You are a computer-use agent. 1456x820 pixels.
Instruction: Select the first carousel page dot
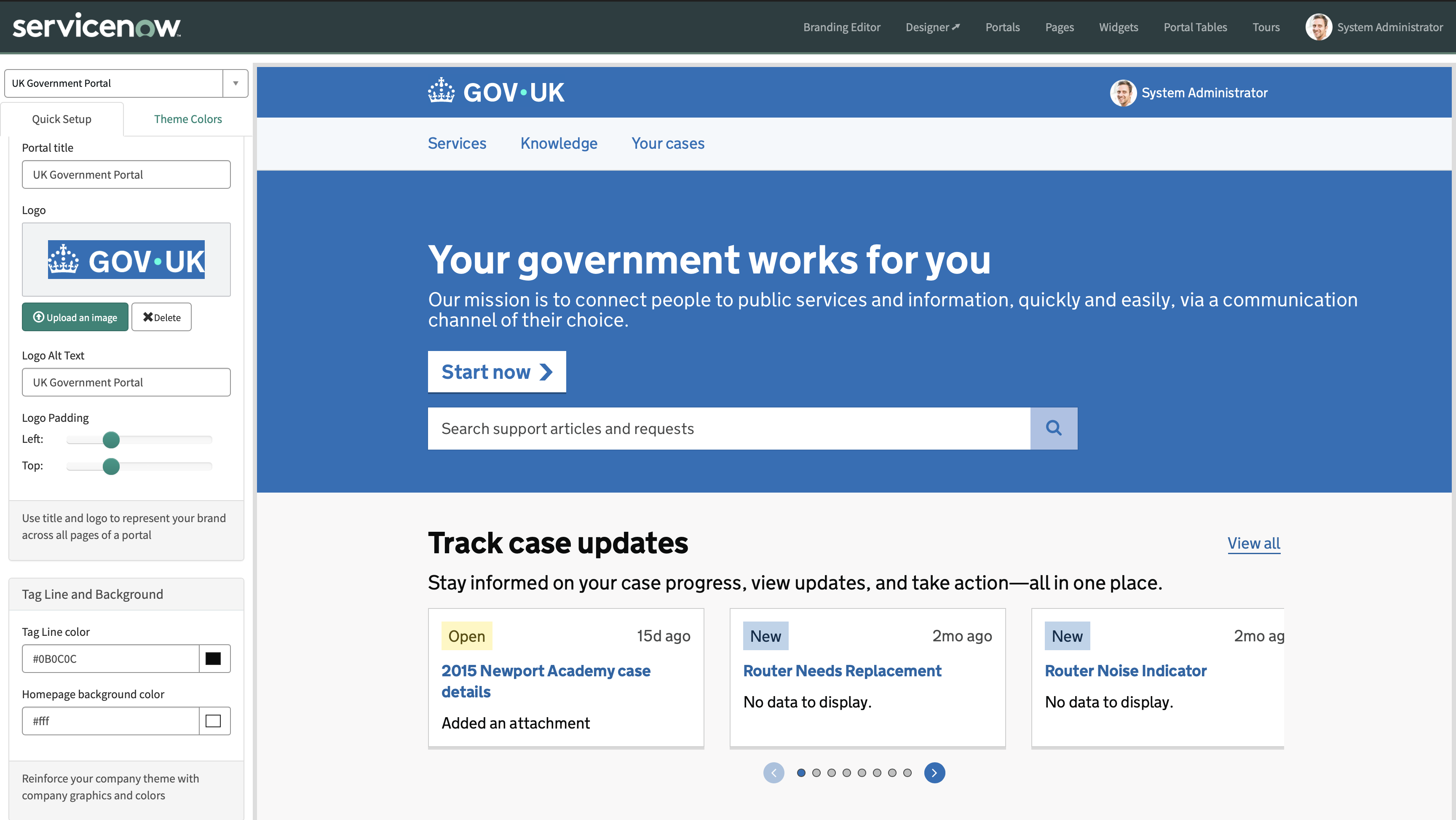801,772
